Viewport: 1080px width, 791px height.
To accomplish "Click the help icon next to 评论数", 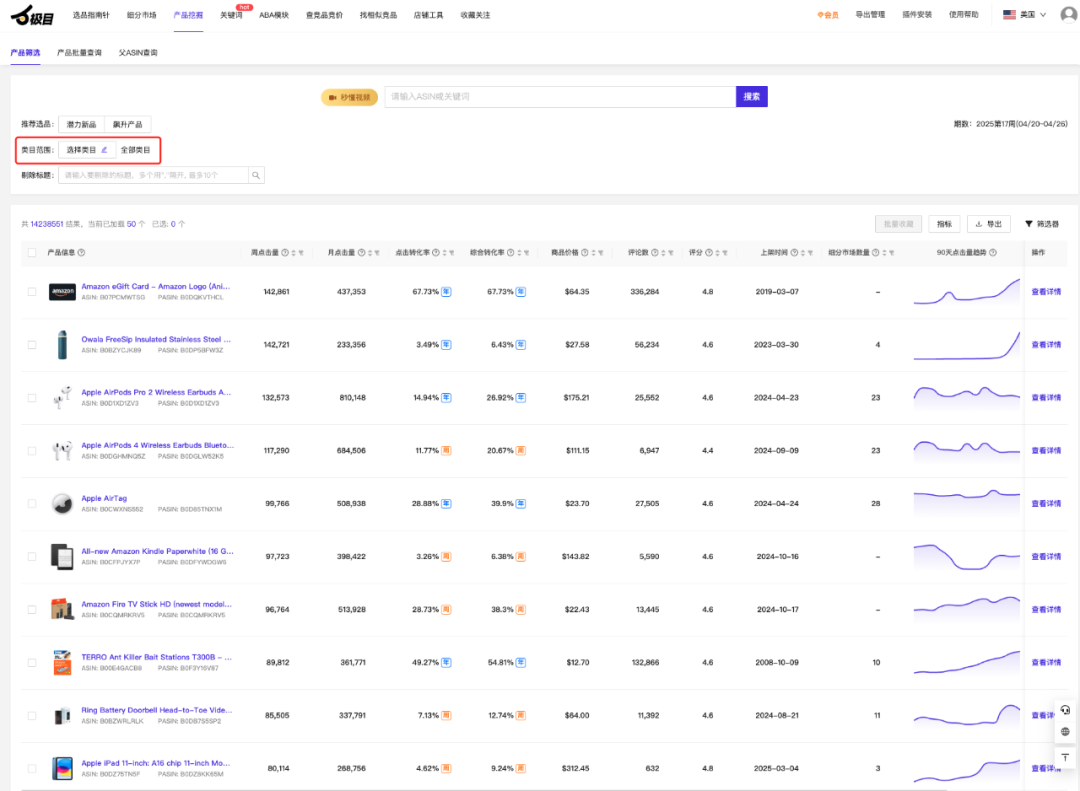I will click(x=655, y=253).
